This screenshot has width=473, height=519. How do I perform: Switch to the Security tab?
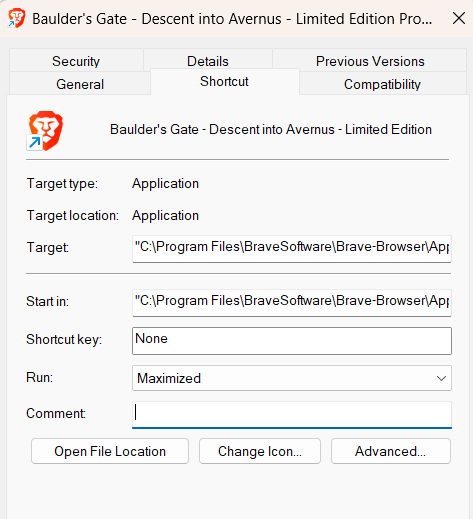tap(76, 61)
